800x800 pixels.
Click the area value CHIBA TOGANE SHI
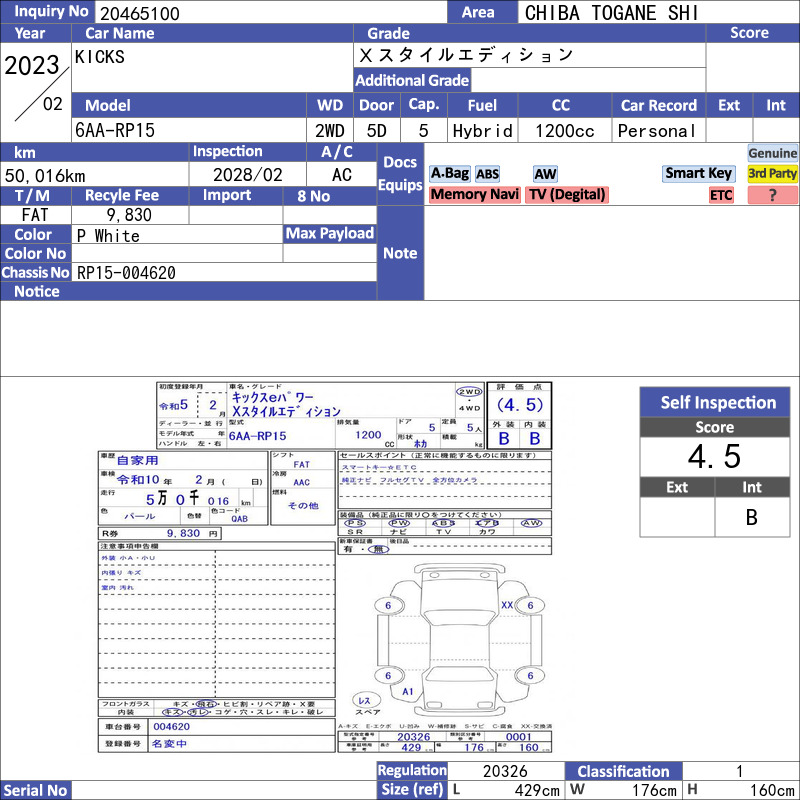point(611,13)
